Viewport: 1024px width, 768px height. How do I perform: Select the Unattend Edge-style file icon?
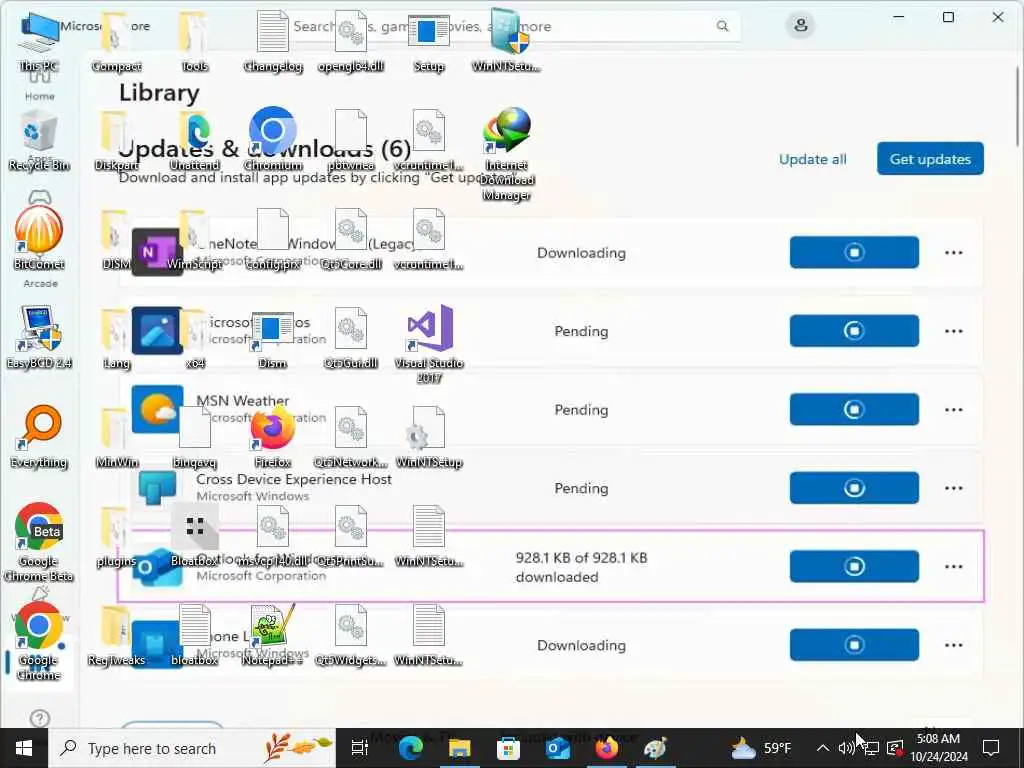(x=195, y=140)
